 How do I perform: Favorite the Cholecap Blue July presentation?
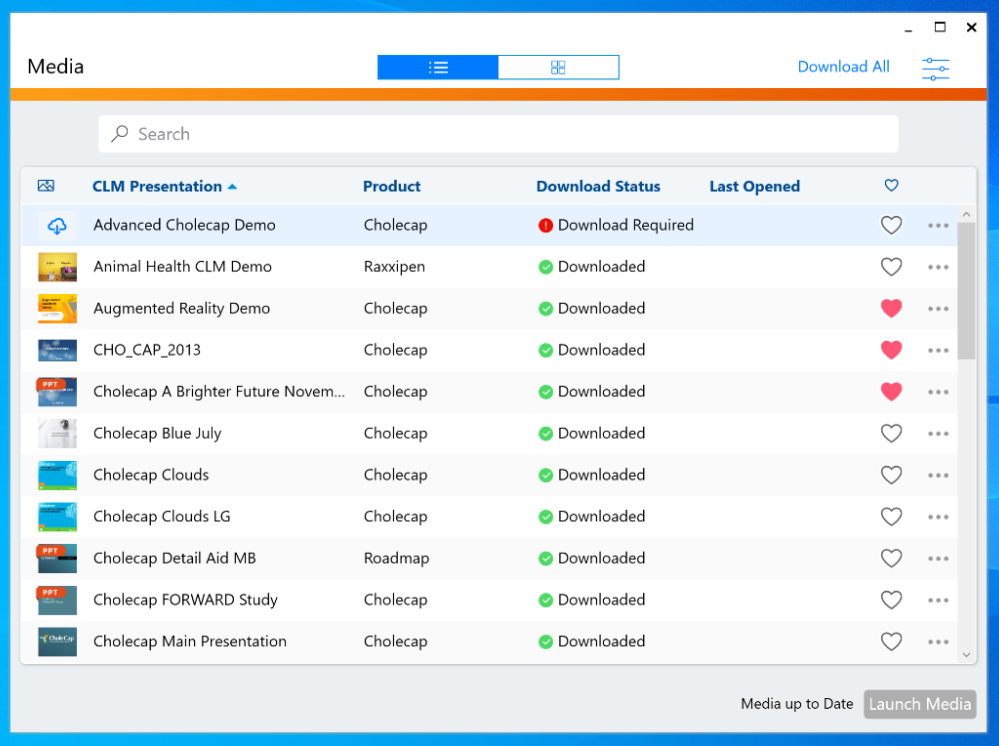pyautogui.click(x=891, y=434)
